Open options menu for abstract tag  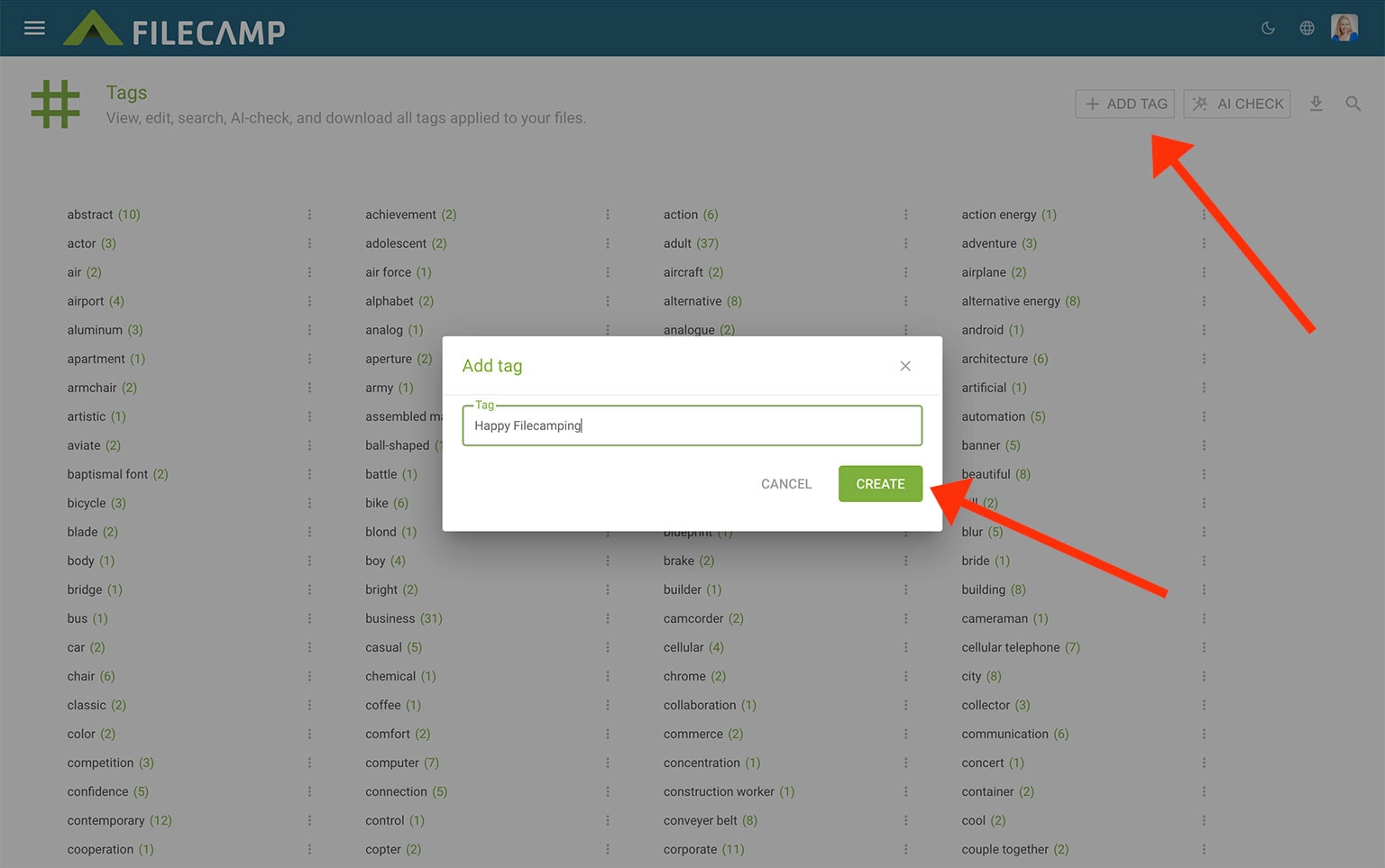[309, 215]
